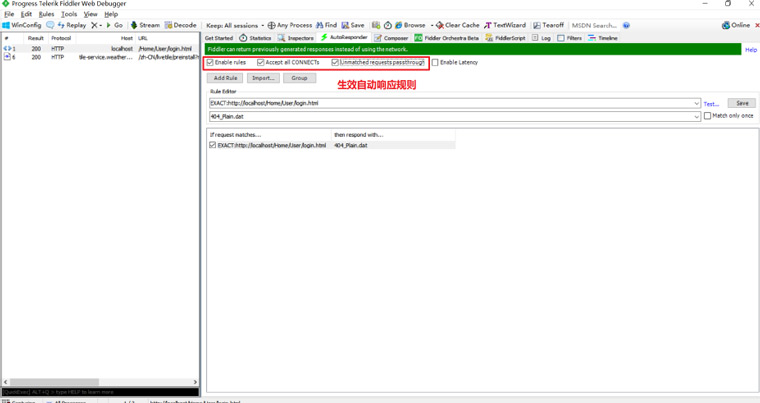Open the Rules menu
Viewport: 760px width, 403px height.
47,14
